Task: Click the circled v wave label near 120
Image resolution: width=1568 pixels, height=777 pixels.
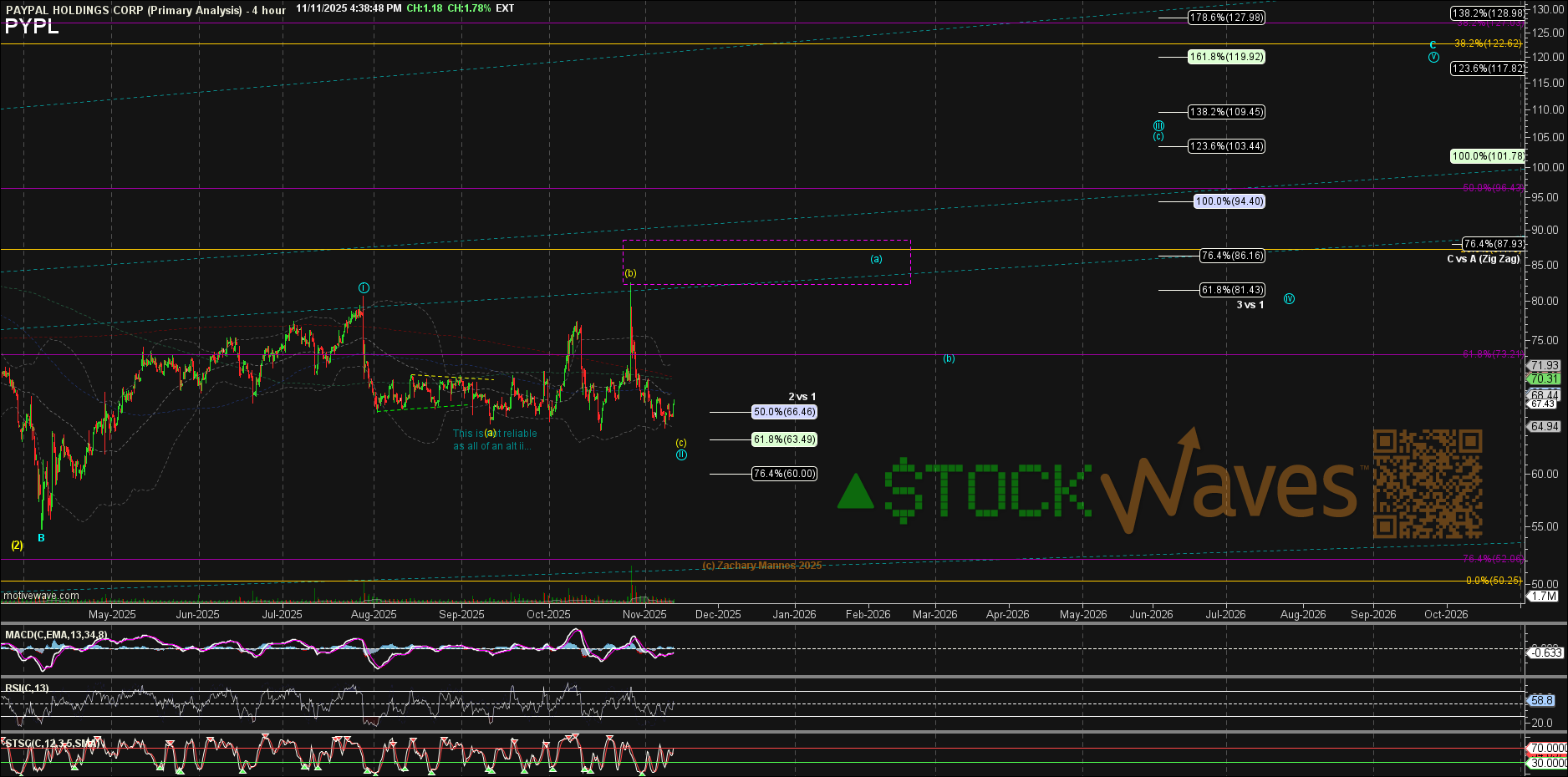Action: point(1433,58)
